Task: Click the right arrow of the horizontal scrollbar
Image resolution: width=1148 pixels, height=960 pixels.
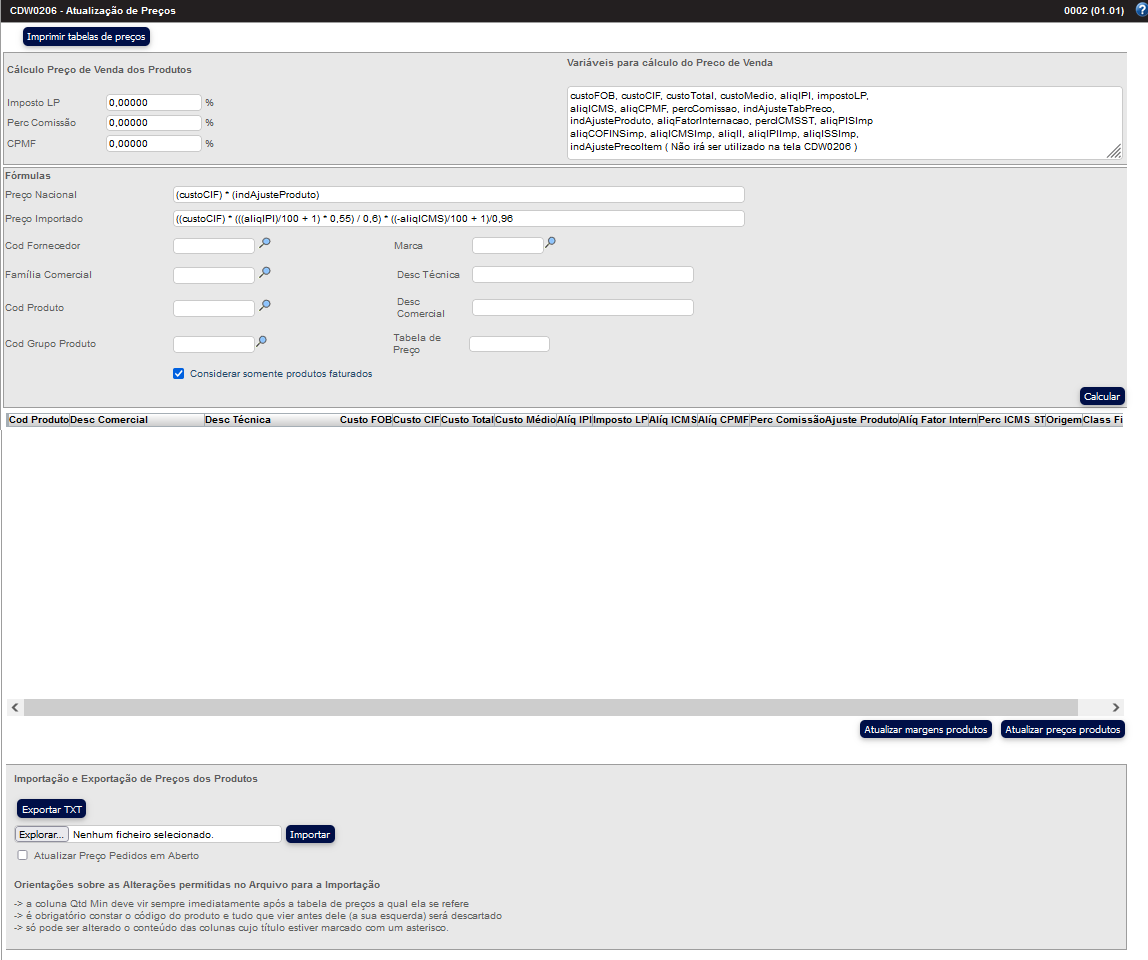Action: pos(1118,707)
